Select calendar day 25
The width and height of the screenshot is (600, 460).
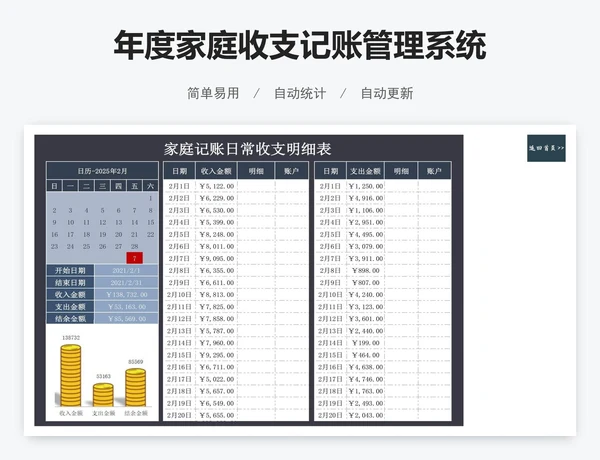point(86,246)
